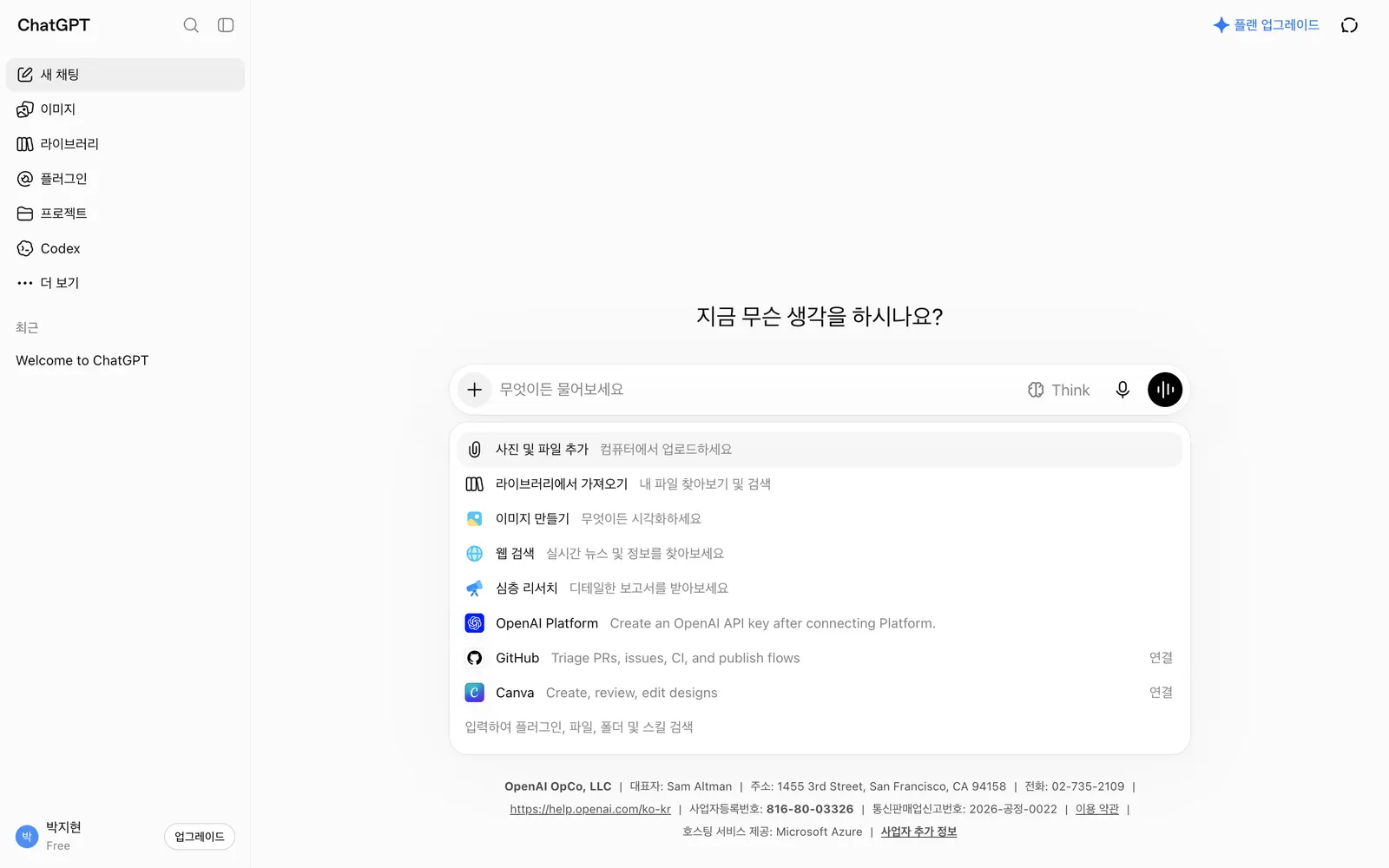Start voice mode with waveform button

point(1165,390)
